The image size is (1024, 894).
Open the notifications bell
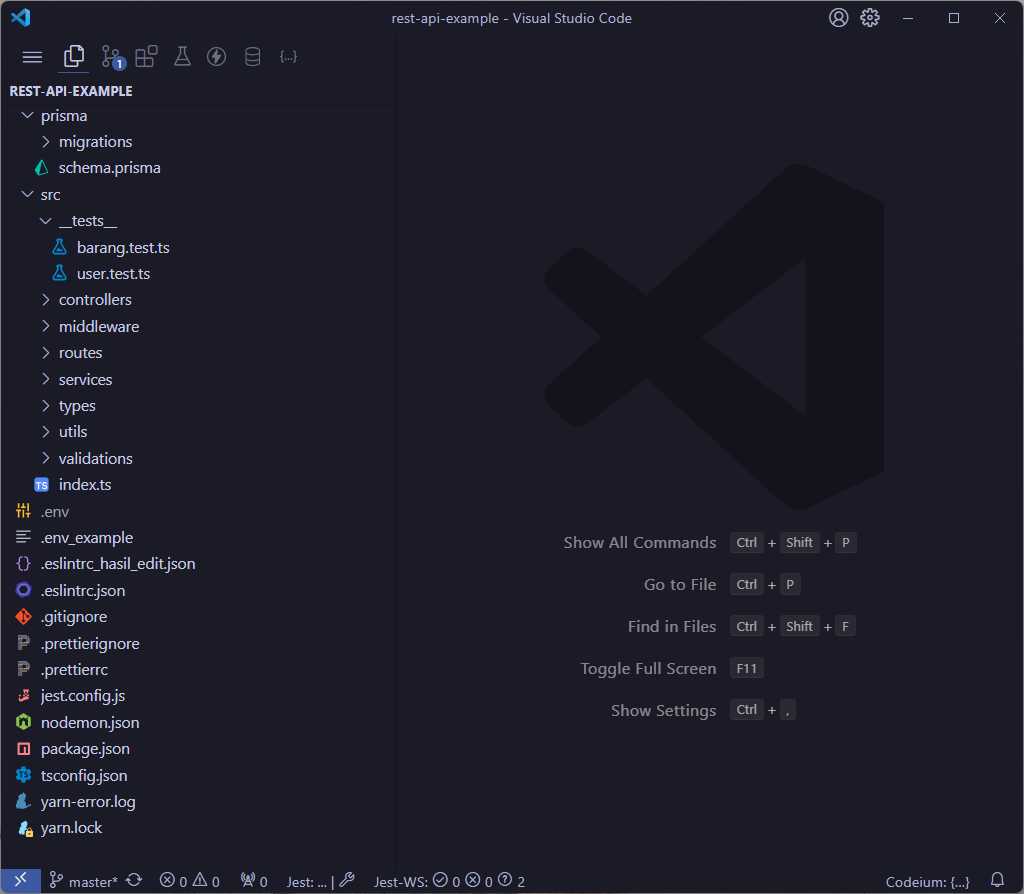(x=997, y=881)
